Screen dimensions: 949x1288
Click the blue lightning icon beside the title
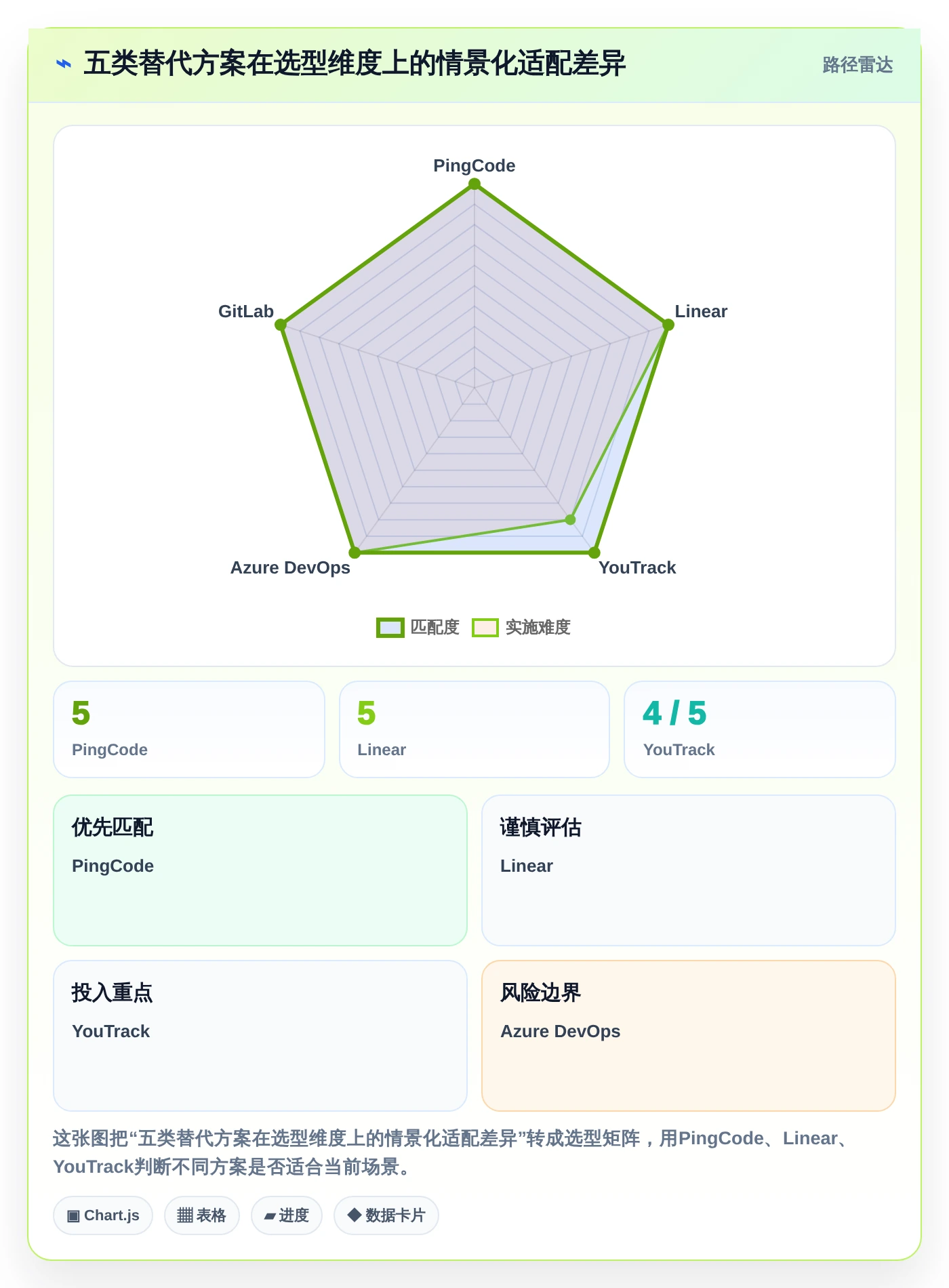pos(64,64)
